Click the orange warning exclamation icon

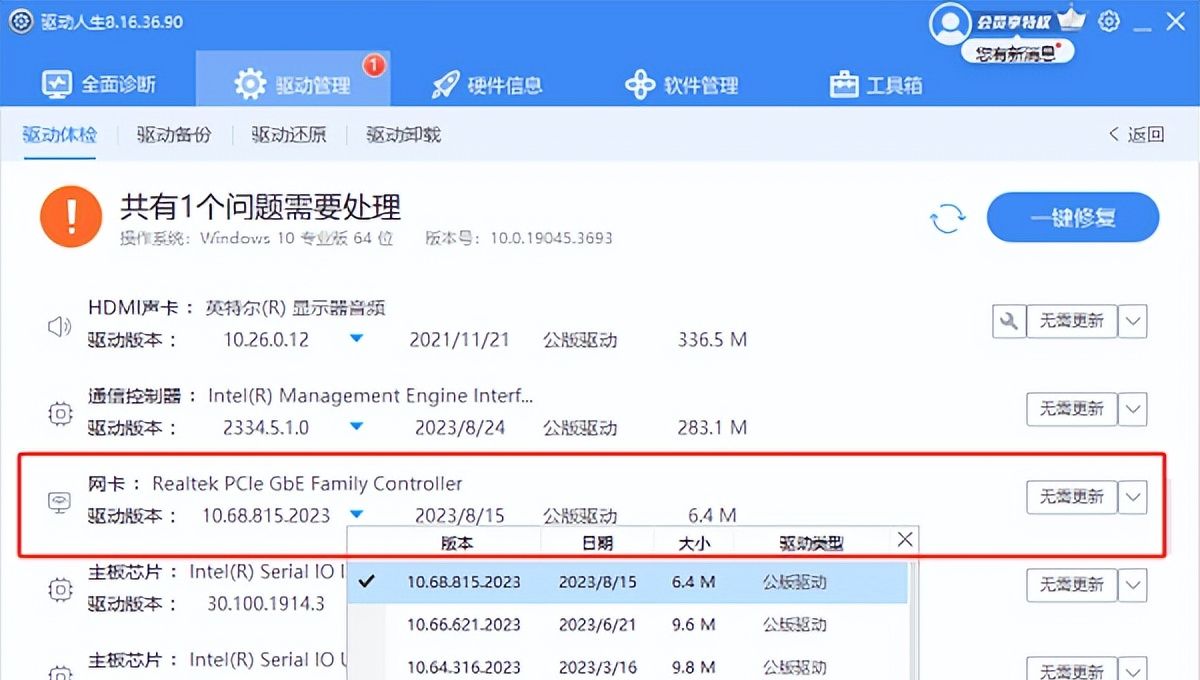coord(70,217)
